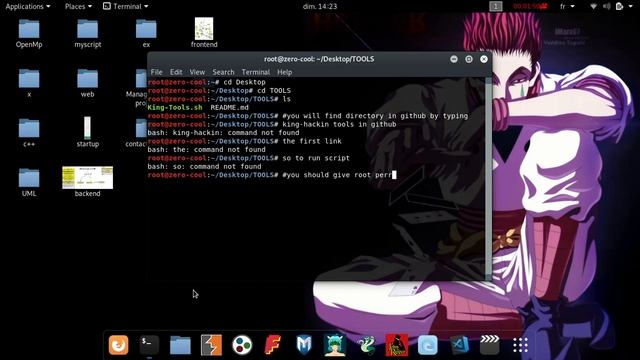This screenshot has height=360, width=640.
Task: Open the terminal Edit menu
Action: 176,72
